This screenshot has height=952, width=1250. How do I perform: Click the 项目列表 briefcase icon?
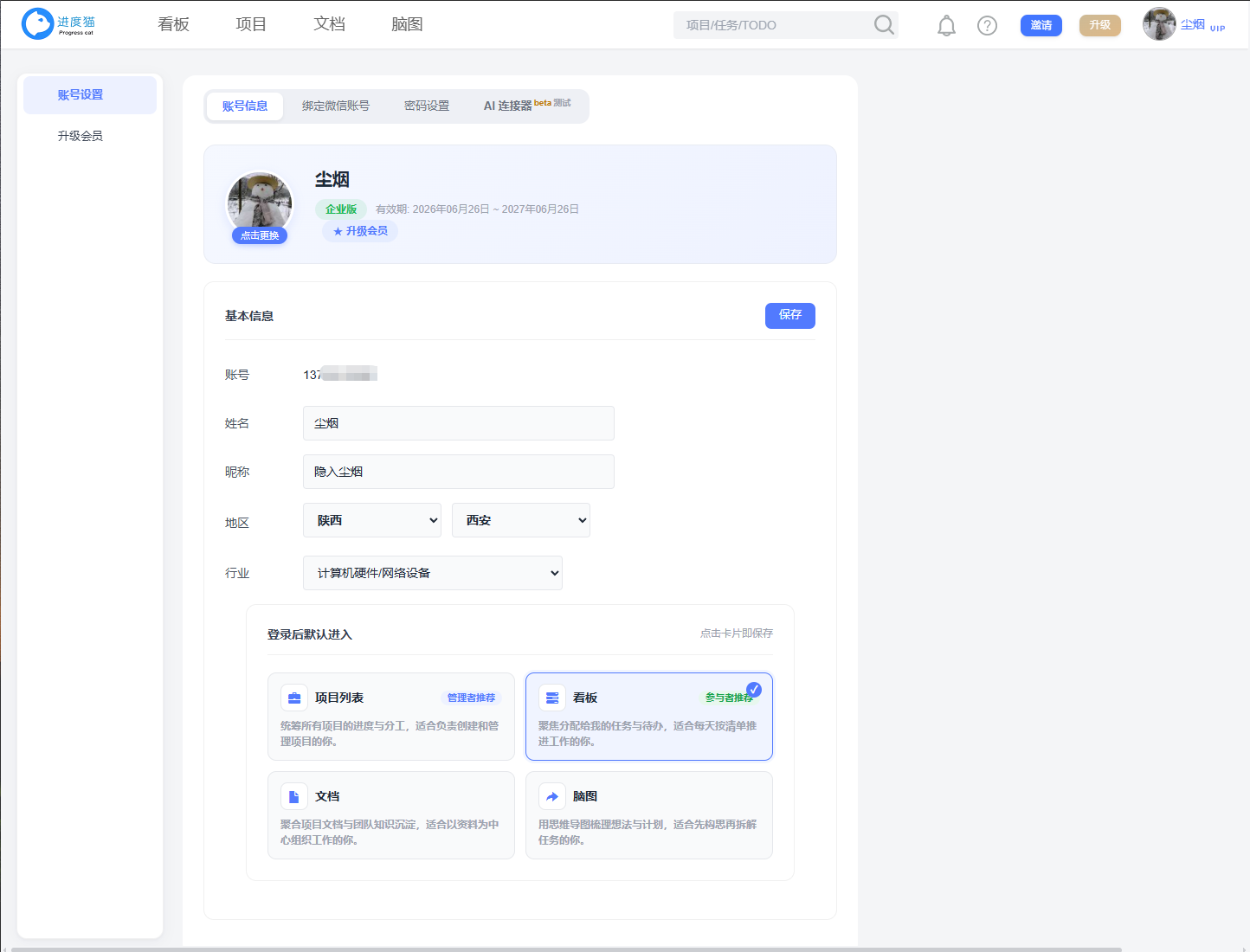click(x=294, y=698)
